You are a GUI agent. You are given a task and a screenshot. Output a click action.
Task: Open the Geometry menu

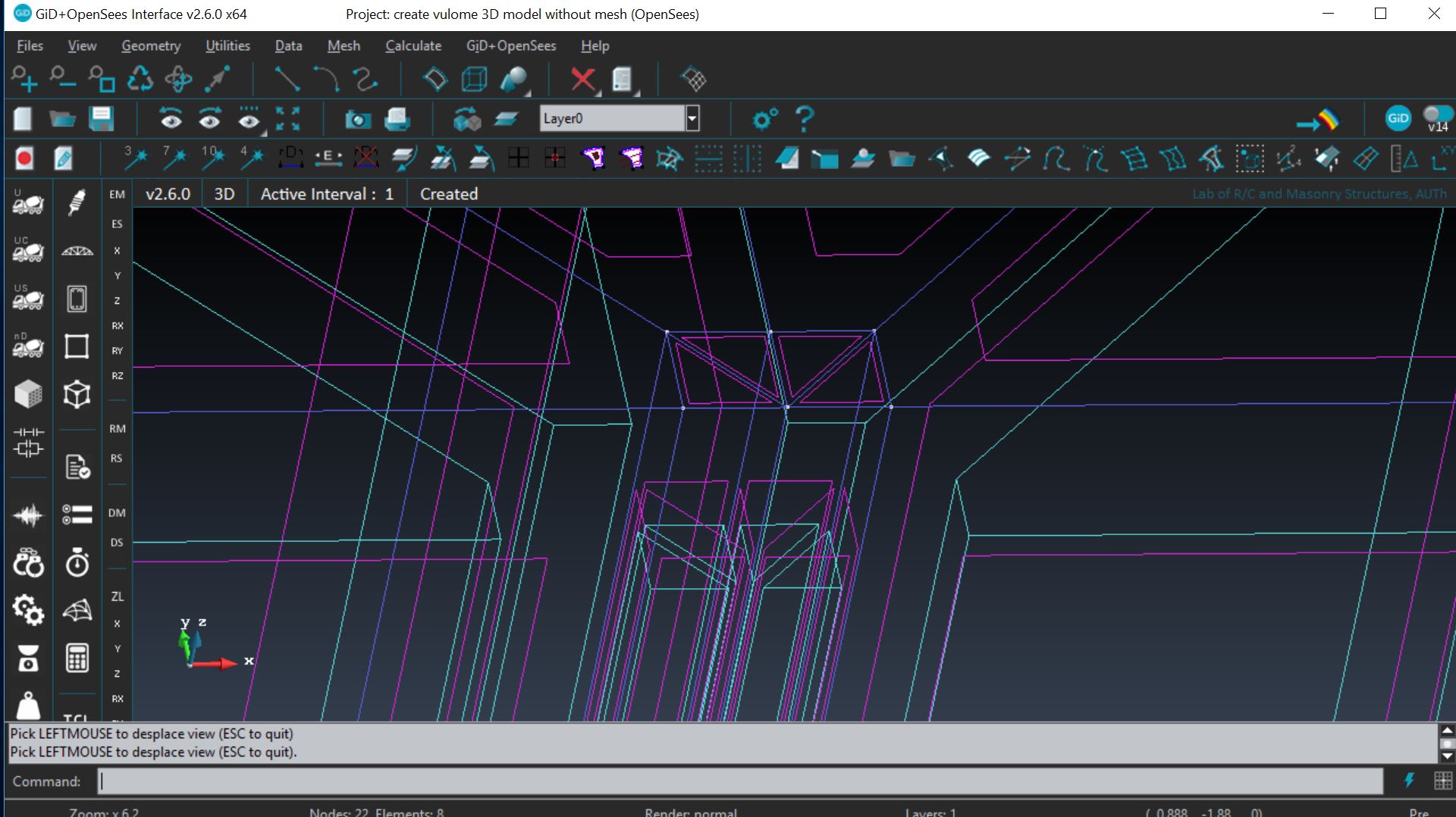(x=151, y=45)
